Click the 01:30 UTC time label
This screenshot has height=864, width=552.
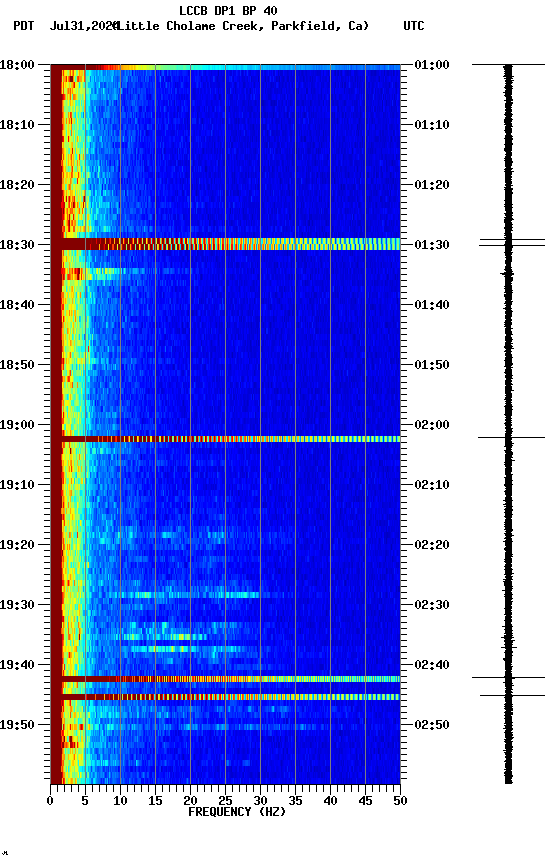[432, 245]
